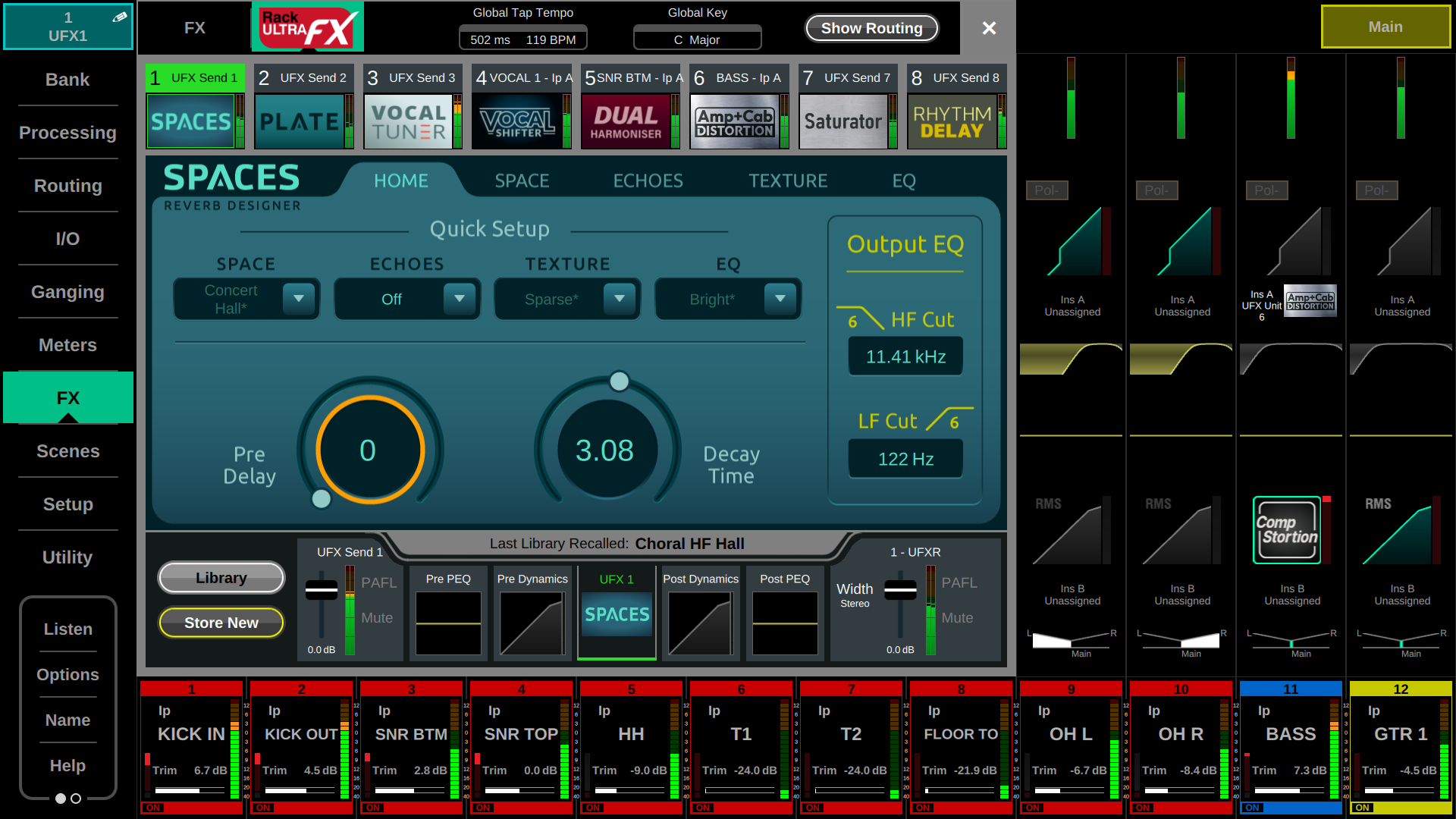Mute the UFX Send 1 output

pyautogui.click(x=377, y=617)
